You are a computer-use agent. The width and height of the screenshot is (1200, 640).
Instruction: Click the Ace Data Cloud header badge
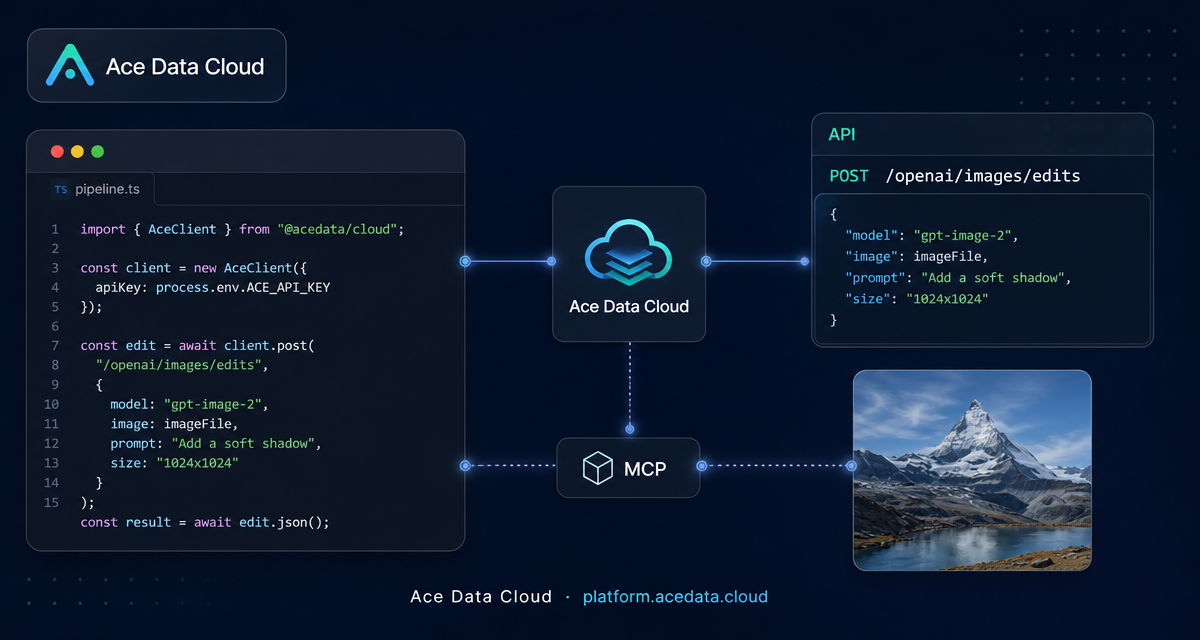coord(157,65)
